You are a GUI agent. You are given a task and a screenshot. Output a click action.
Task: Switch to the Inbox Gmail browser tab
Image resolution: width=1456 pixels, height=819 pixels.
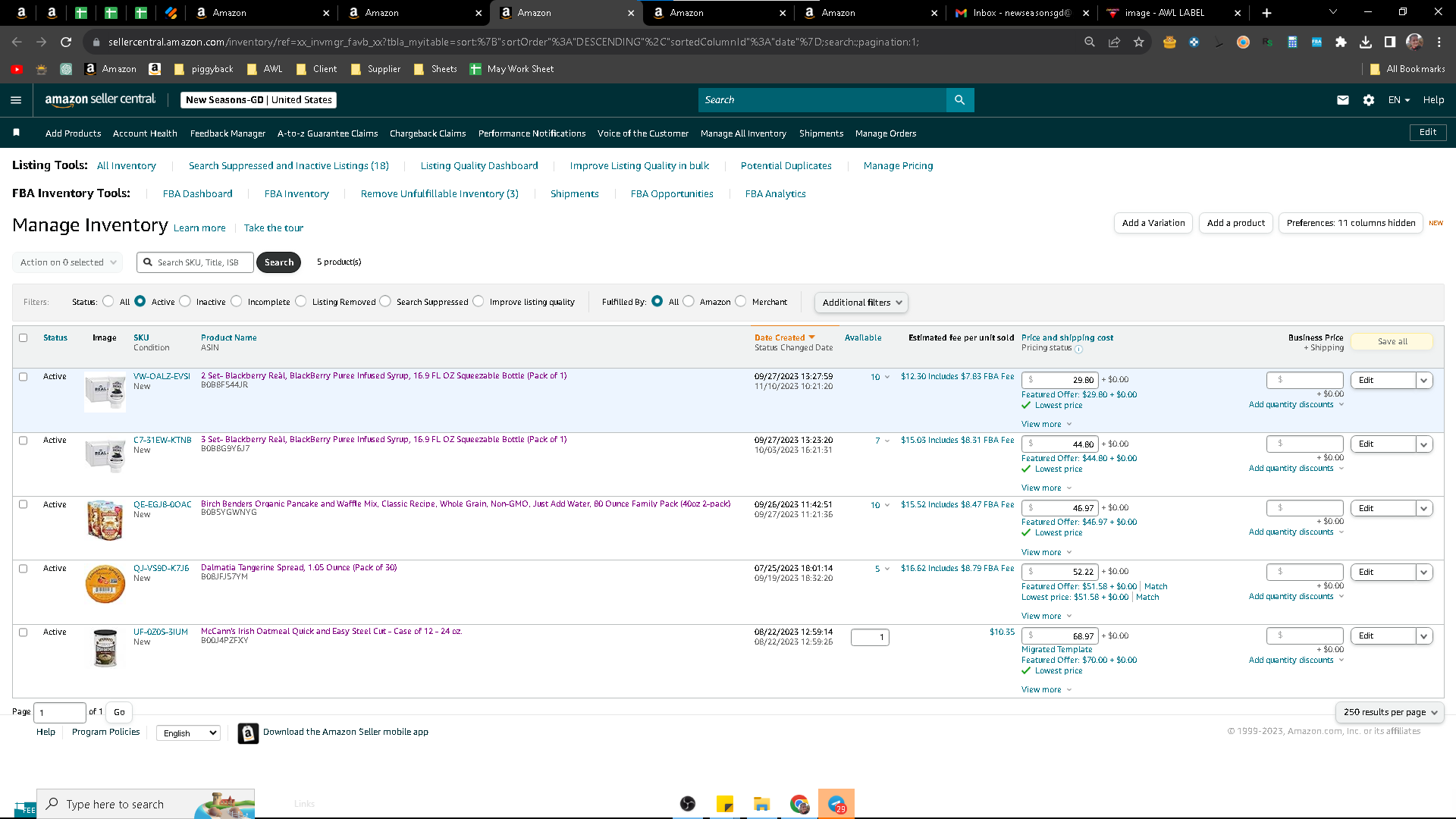1022,13
